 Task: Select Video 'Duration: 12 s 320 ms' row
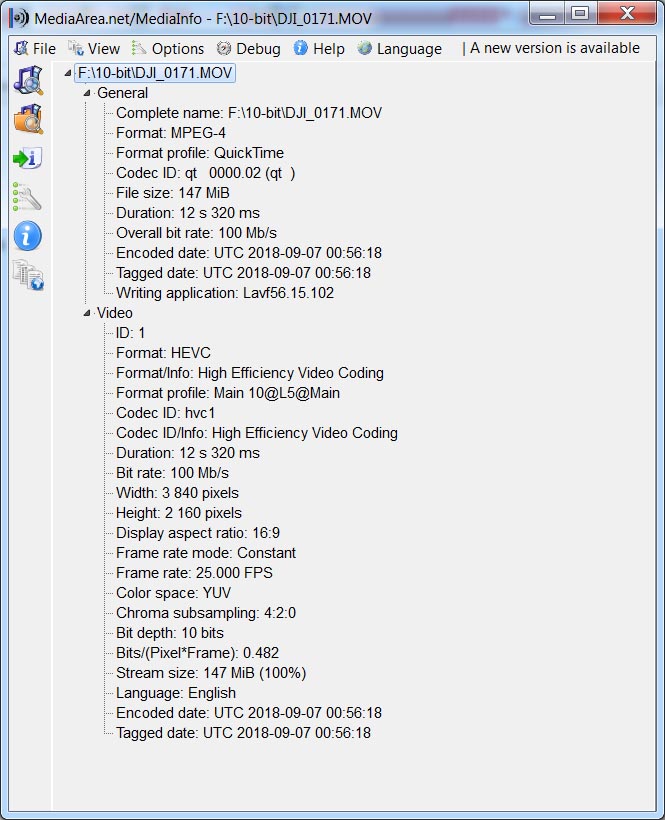pos(188,453)
